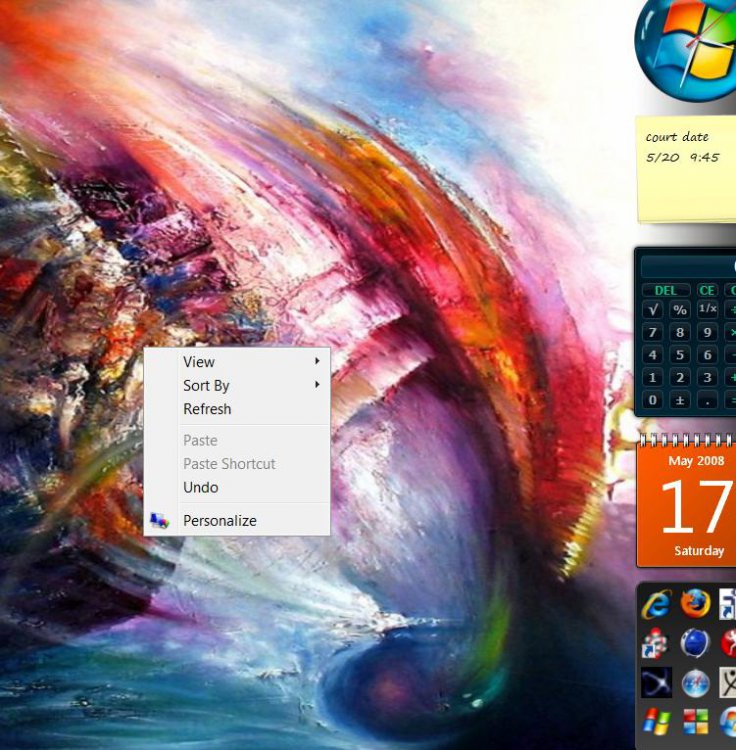Click the 5/20 9:45 note text
736x750 pixels.
tap(682, 157)
